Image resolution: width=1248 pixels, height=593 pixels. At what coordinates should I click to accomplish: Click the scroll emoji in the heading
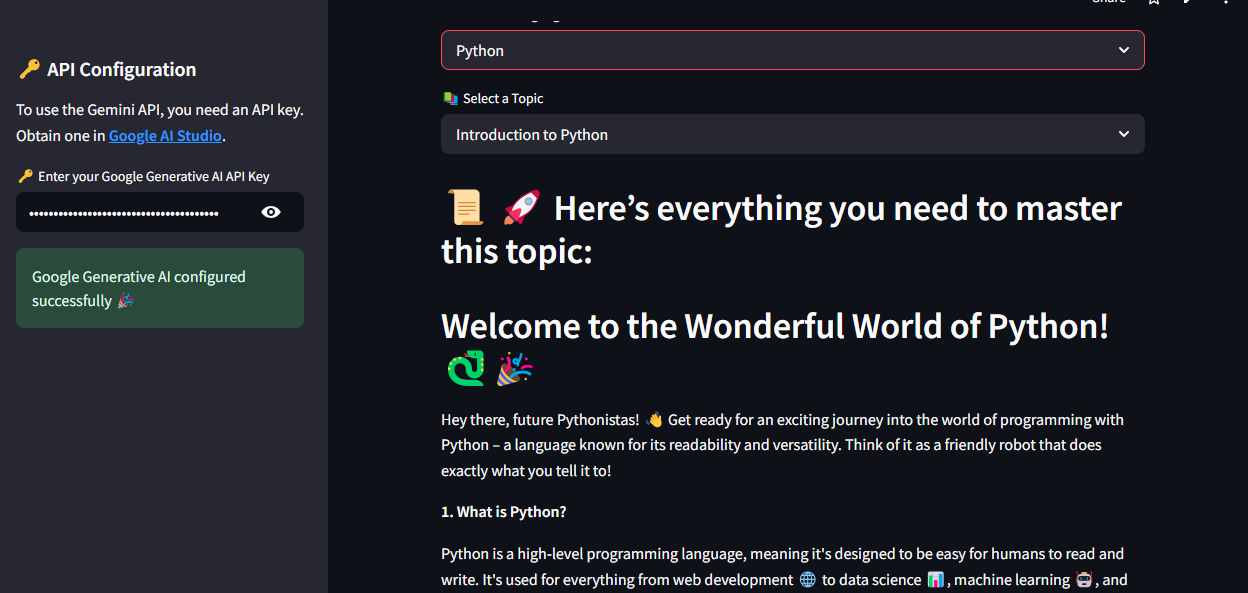(467, 208)
